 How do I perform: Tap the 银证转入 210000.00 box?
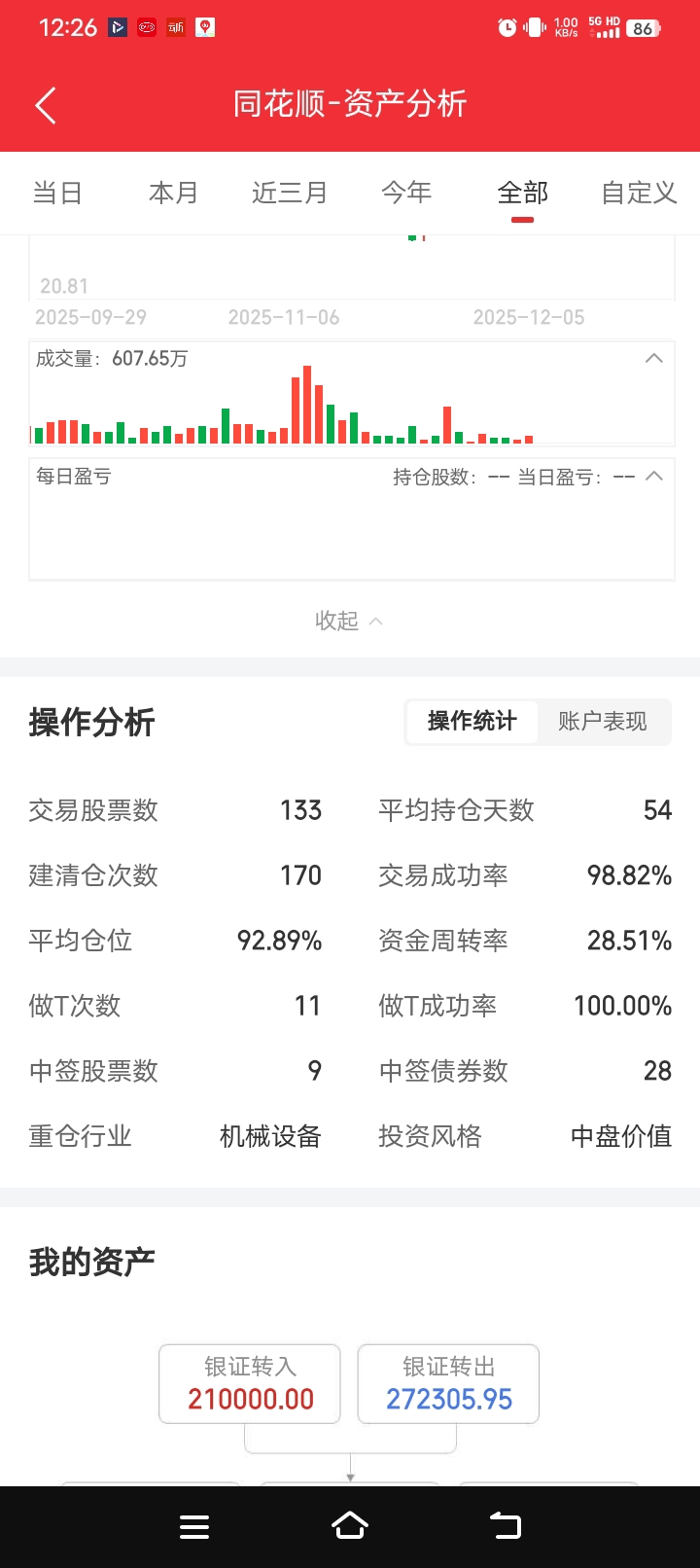click(250, 1384)
